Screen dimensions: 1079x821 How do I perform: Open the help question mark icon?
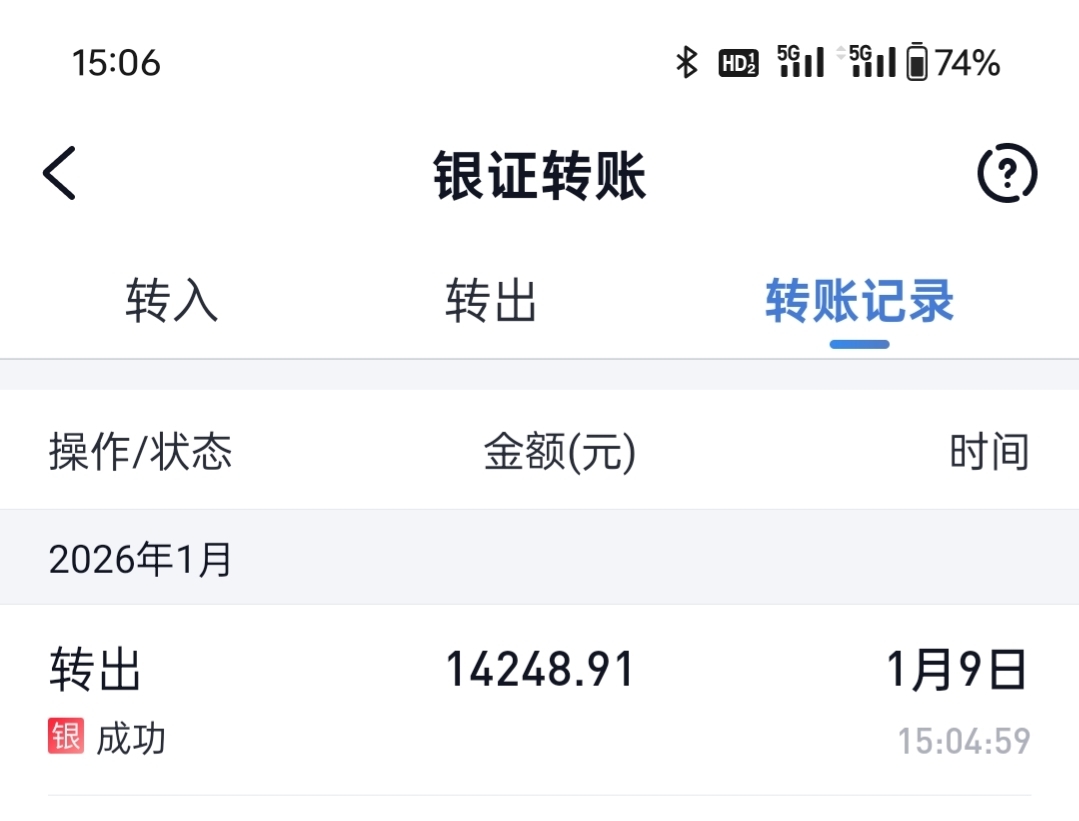click(1006, 175)
